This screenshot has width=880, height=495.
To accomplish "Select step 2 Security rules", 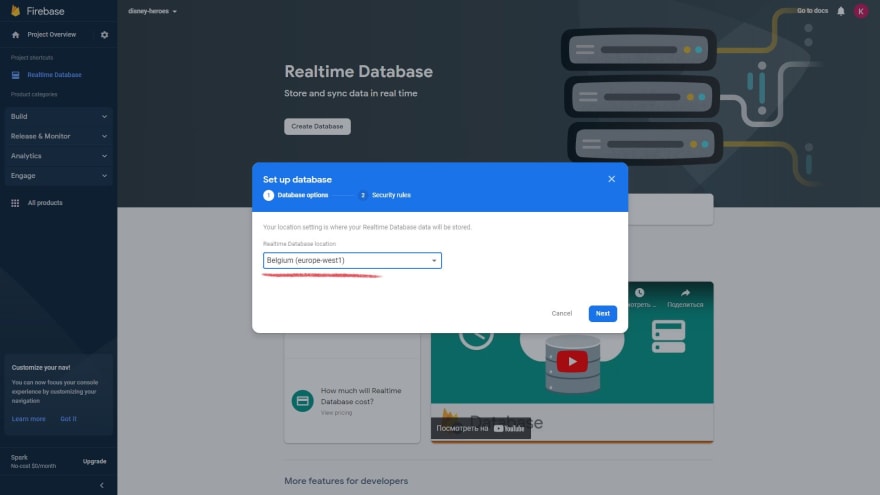I will 385,195.
